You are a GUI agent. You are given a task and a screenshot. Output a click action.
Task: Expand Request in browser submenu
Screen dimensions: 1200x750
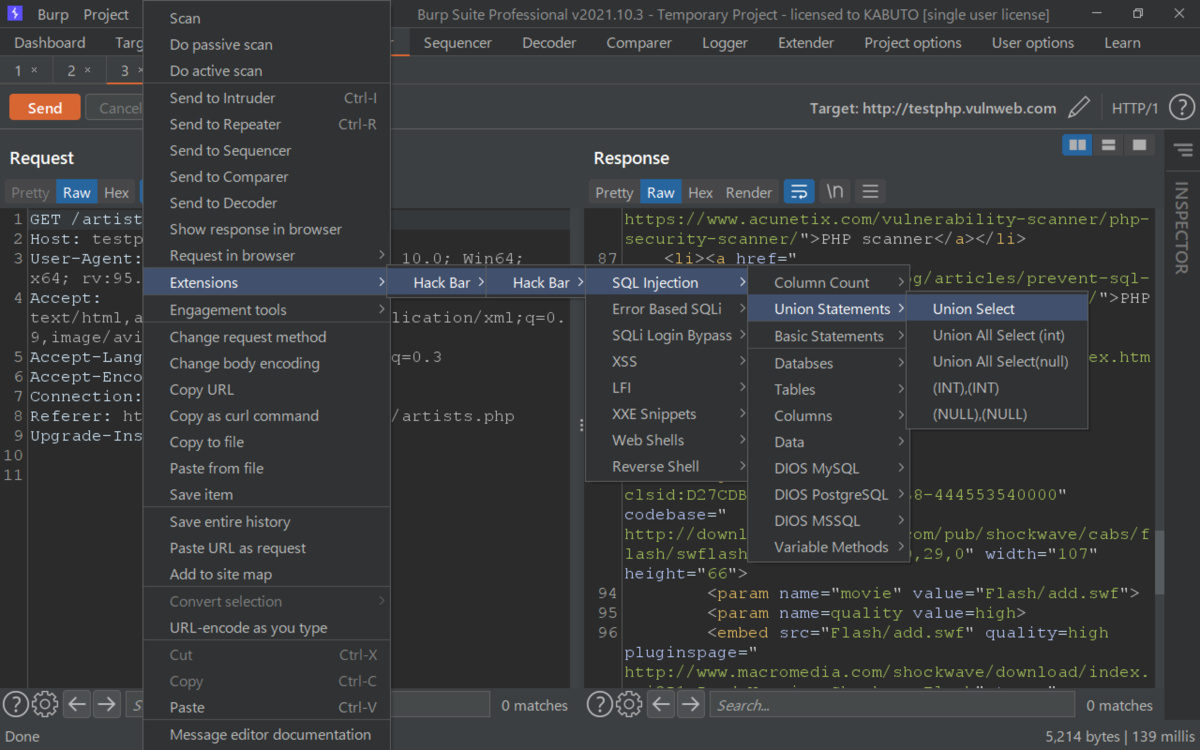click(266, 255)
